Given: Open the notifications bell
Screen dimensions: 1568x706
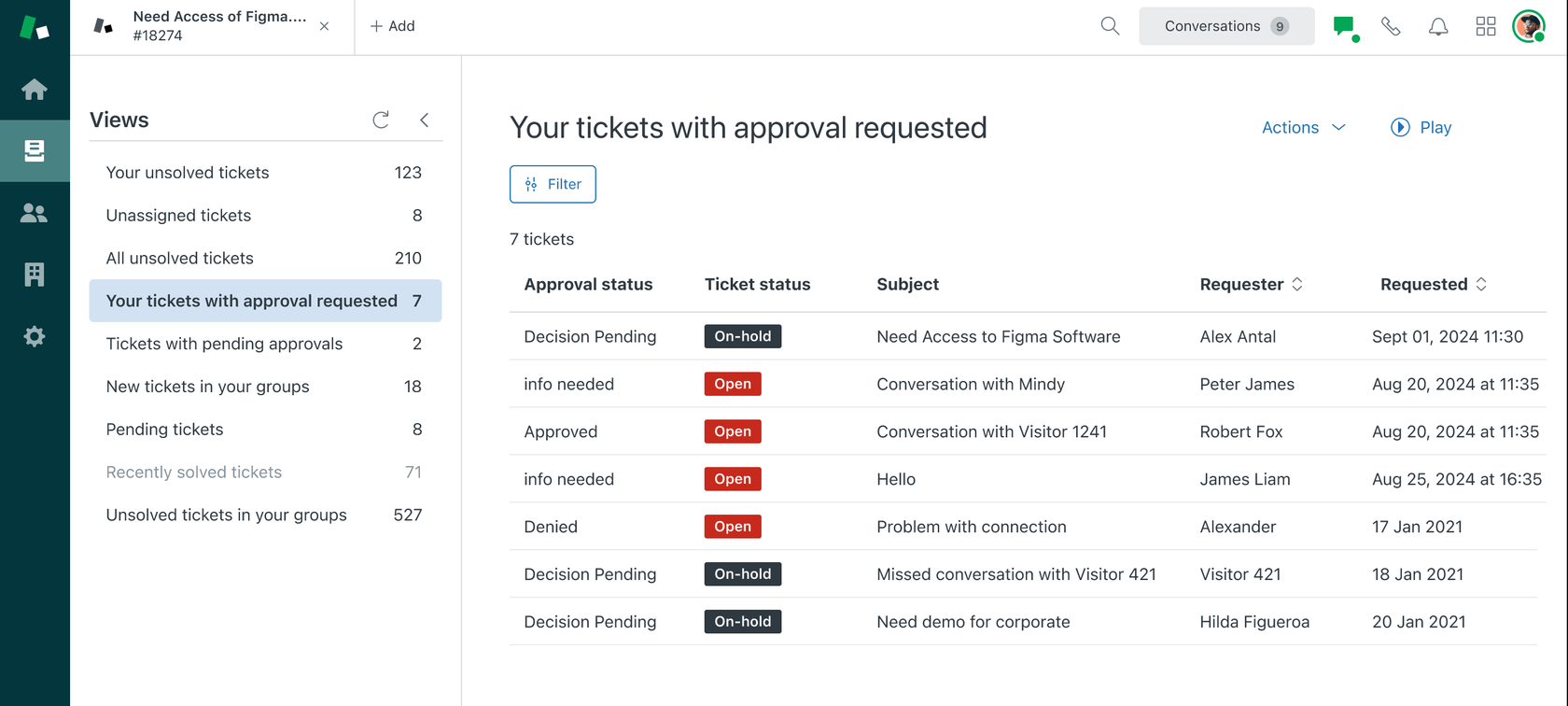Looking at the screenshot, I should point(1438,26).
